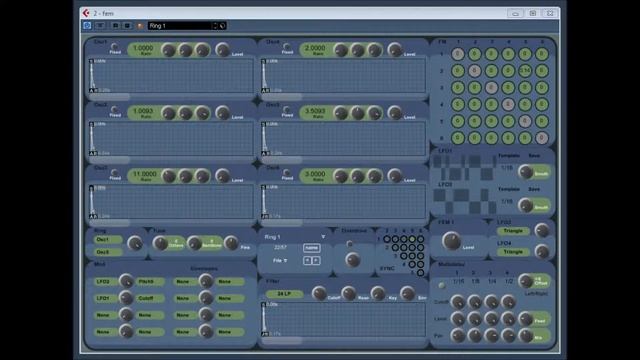
Task: Click the next preset arrow button
Action: 316,260
